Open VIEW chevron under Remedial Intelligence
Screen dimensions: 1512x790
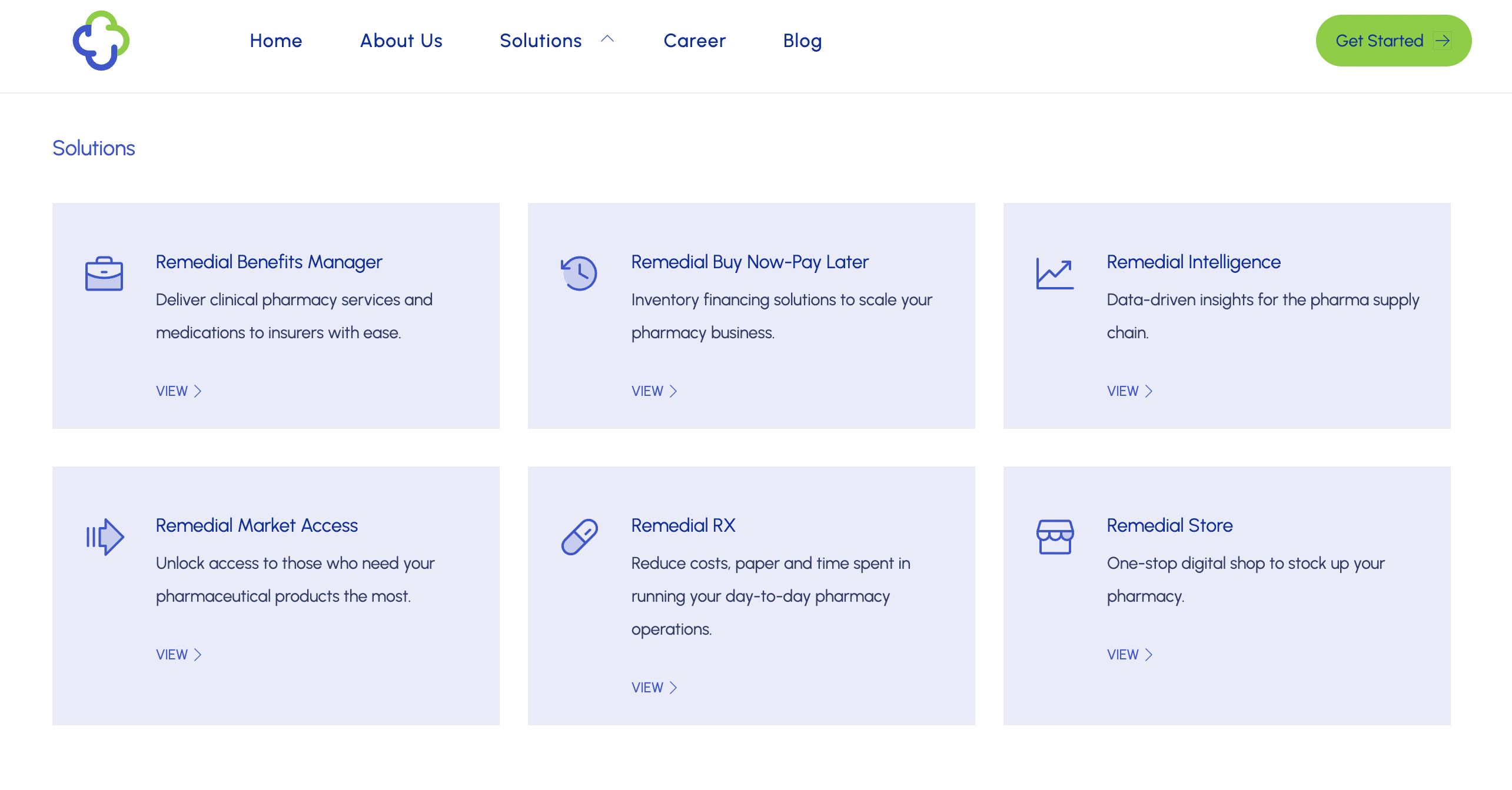point(1148,391)
